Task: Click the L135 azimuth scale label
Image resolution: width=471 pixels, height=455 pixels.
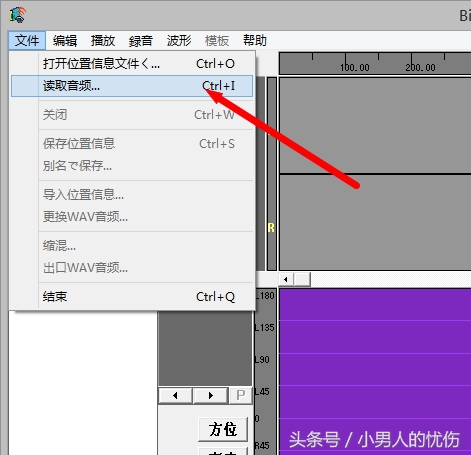Action: (265, 328)
